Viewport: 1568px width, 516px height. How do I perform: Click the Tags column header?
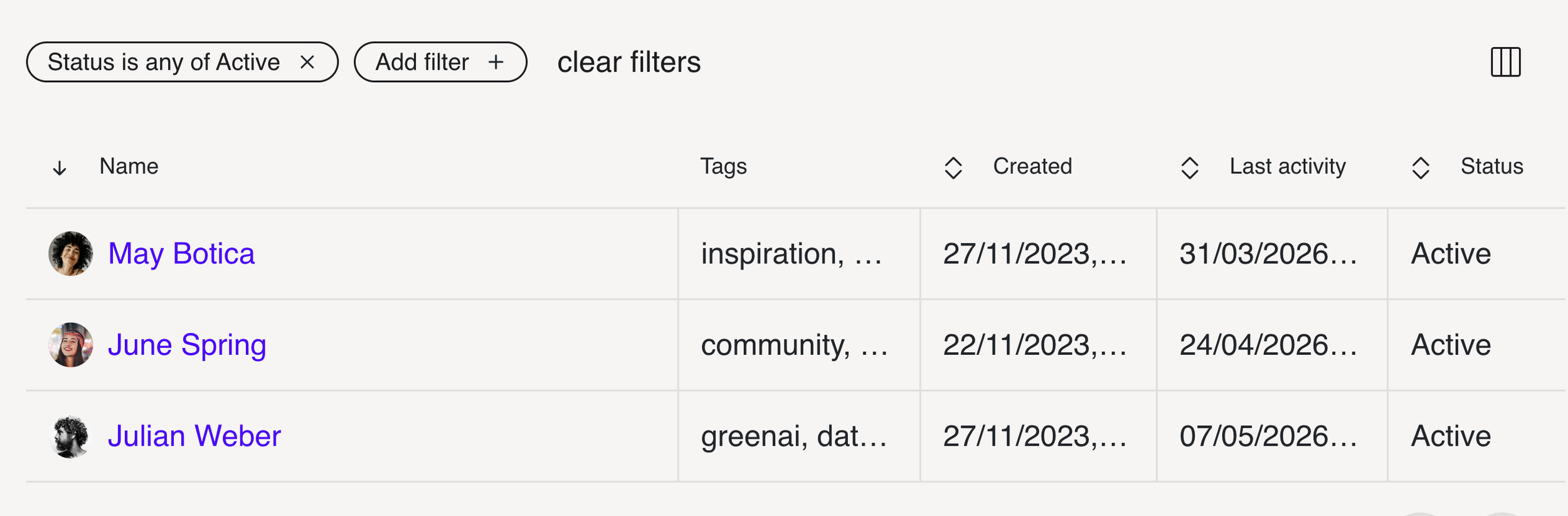(723, 167)
